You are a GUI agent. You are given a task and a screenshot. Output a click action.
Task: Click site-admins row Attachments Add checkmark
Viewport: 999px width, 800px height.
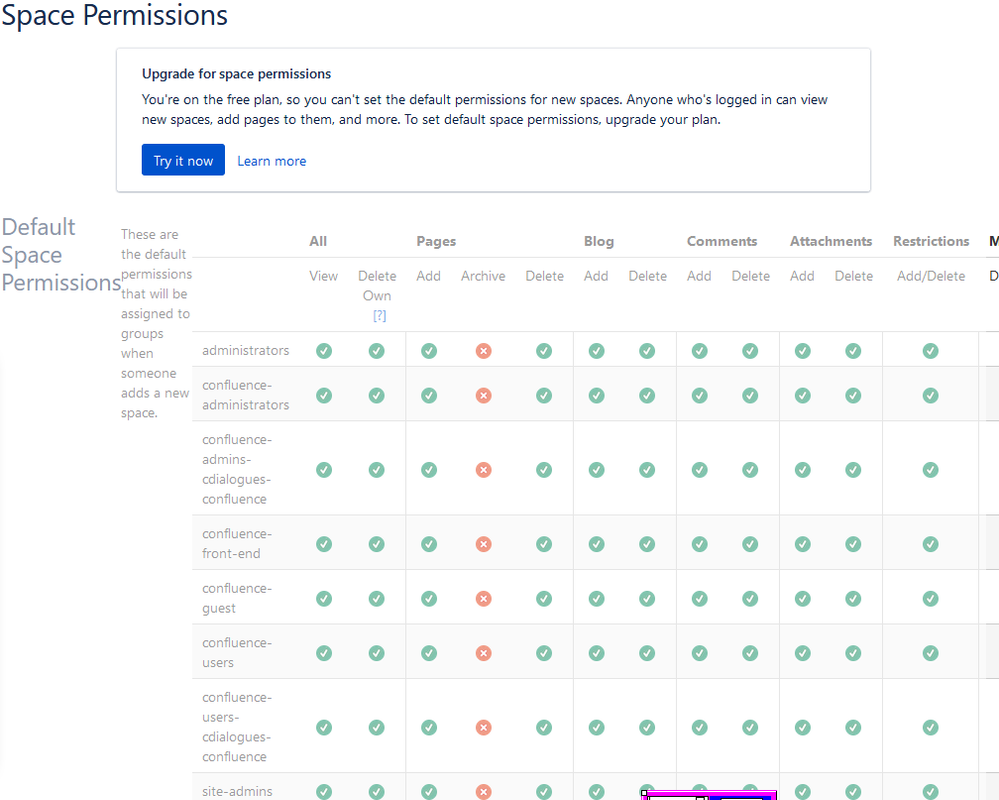point(802,791)
